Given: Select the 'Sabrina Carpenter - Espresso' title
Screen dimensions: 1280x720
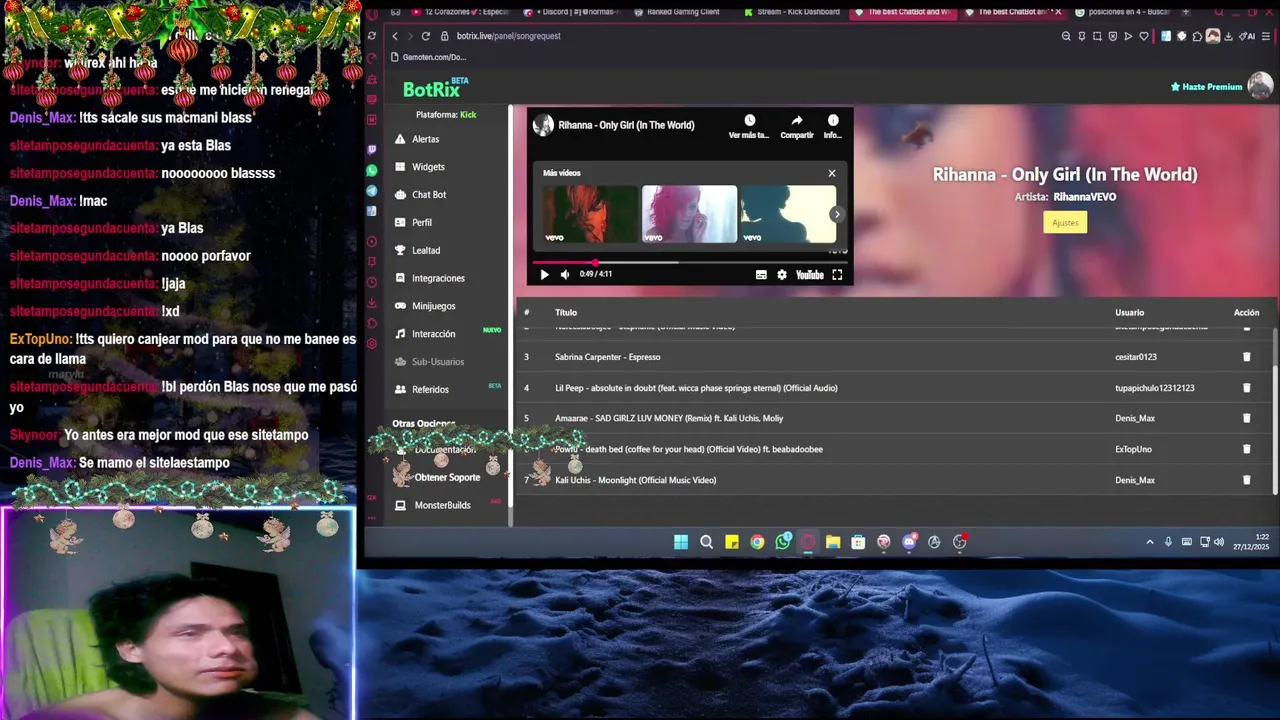Looking at the screenshot, I should pos(607,357).
